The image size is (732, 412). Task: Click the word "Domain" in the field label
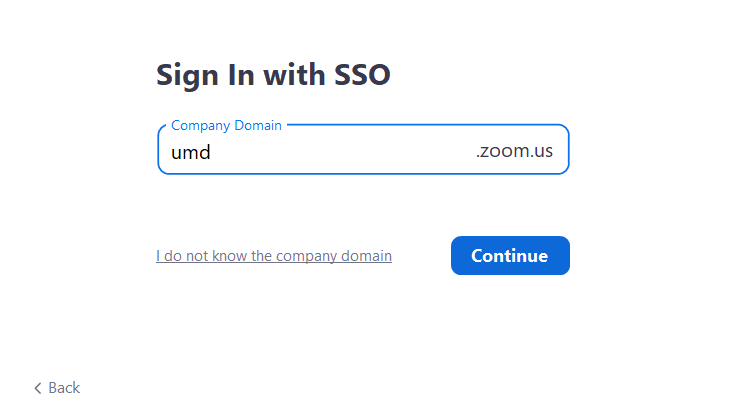pyautogui.click(x=258, y=126)
